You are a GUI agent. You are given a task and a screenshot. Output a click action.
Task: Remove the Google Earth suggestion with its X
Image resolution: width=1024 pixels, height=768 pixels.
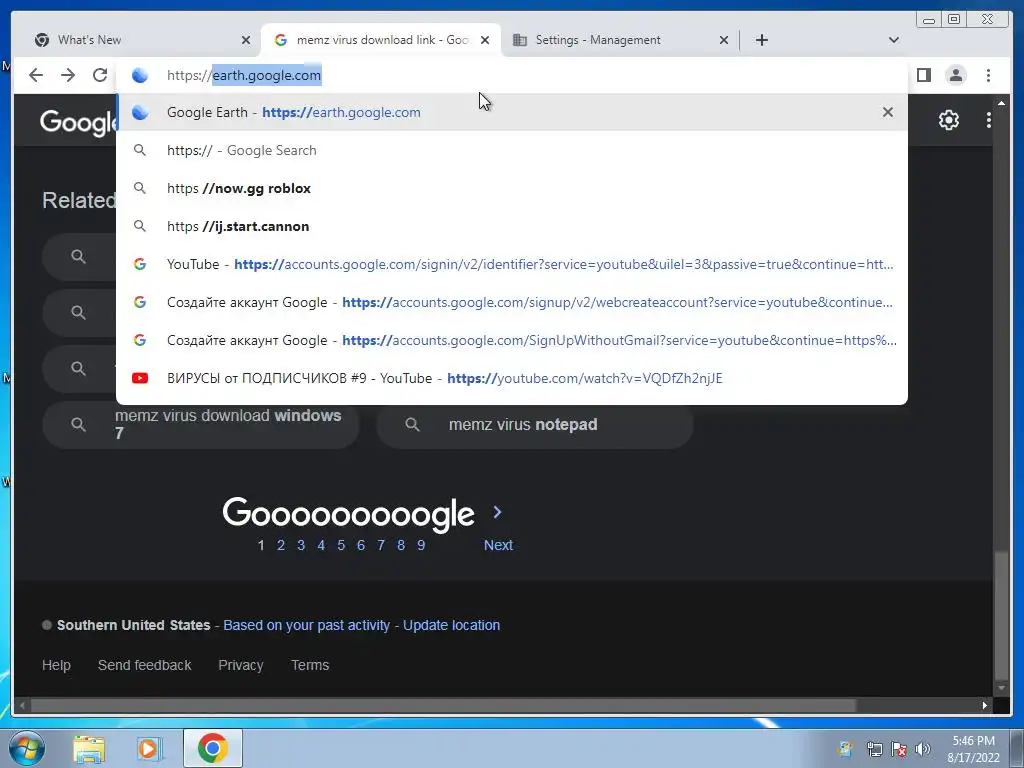pyautogui.click(x=888, y=112)
